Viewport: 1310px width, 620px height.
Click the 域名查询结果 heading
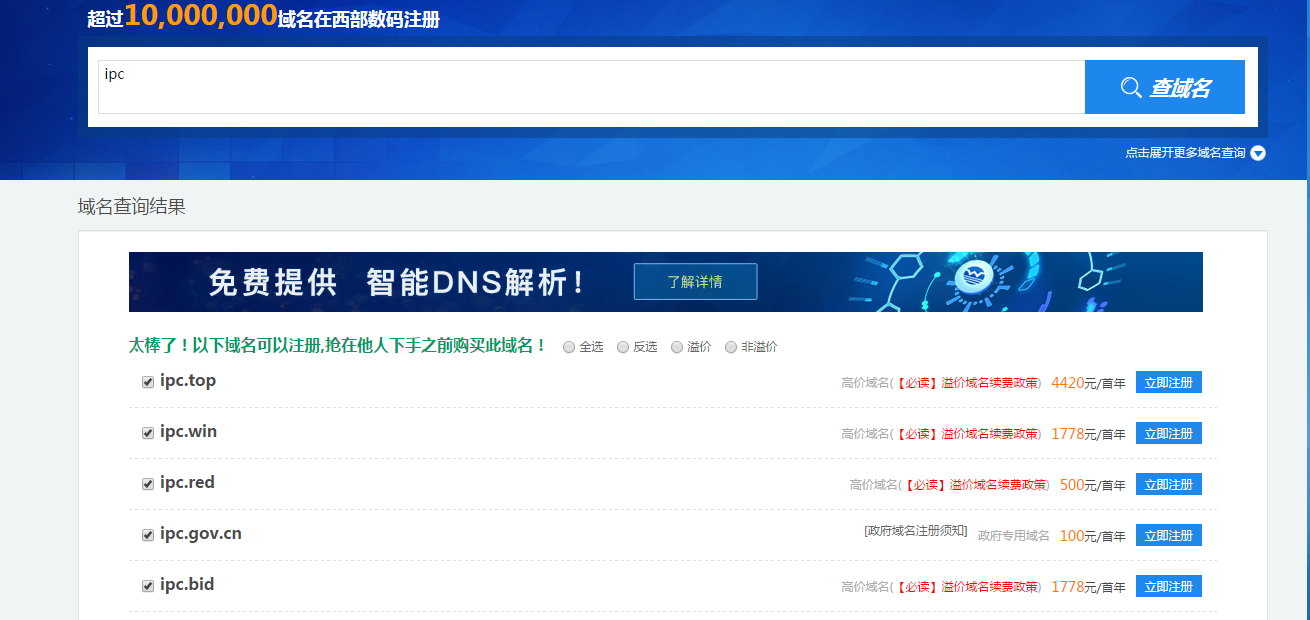[132, 207]
